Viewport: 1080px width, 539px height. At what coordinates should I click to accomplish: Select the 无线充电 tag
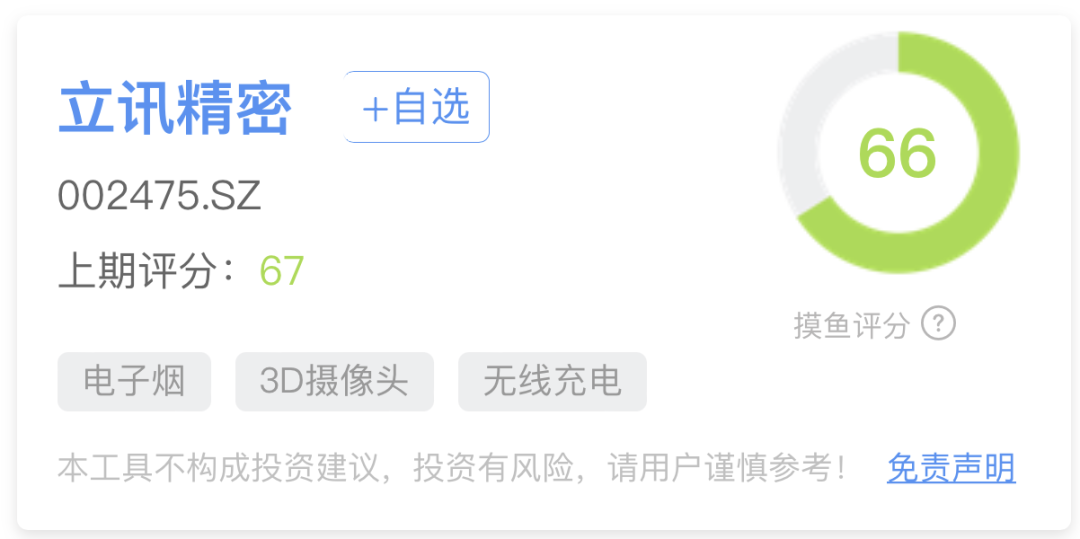[552, 381]
